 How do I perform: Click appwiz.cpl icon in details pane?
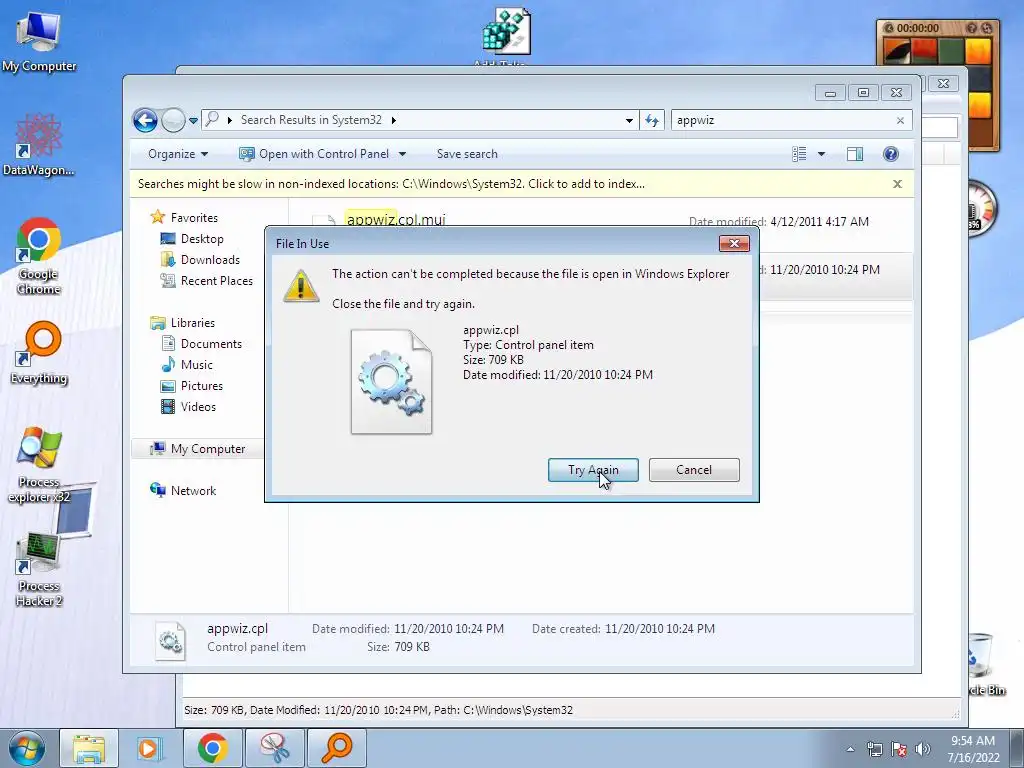click(170, 641)
